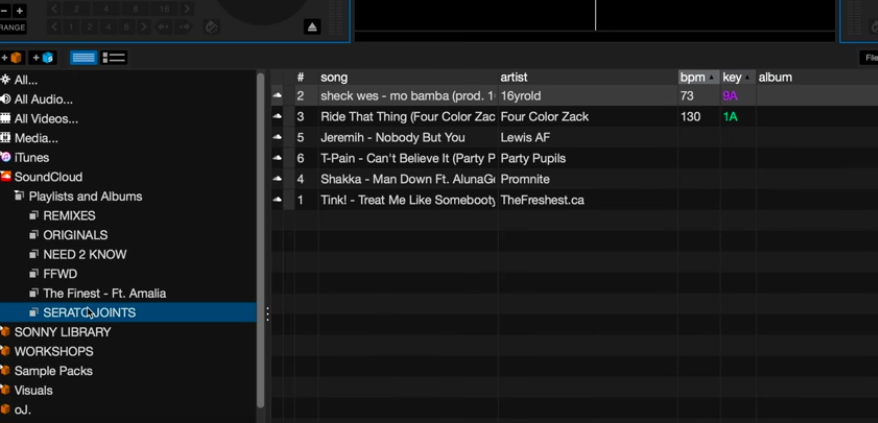This screenshot has height=423, width=878.
Task: Select the 1 beat jump value
Action: point(71,27)
